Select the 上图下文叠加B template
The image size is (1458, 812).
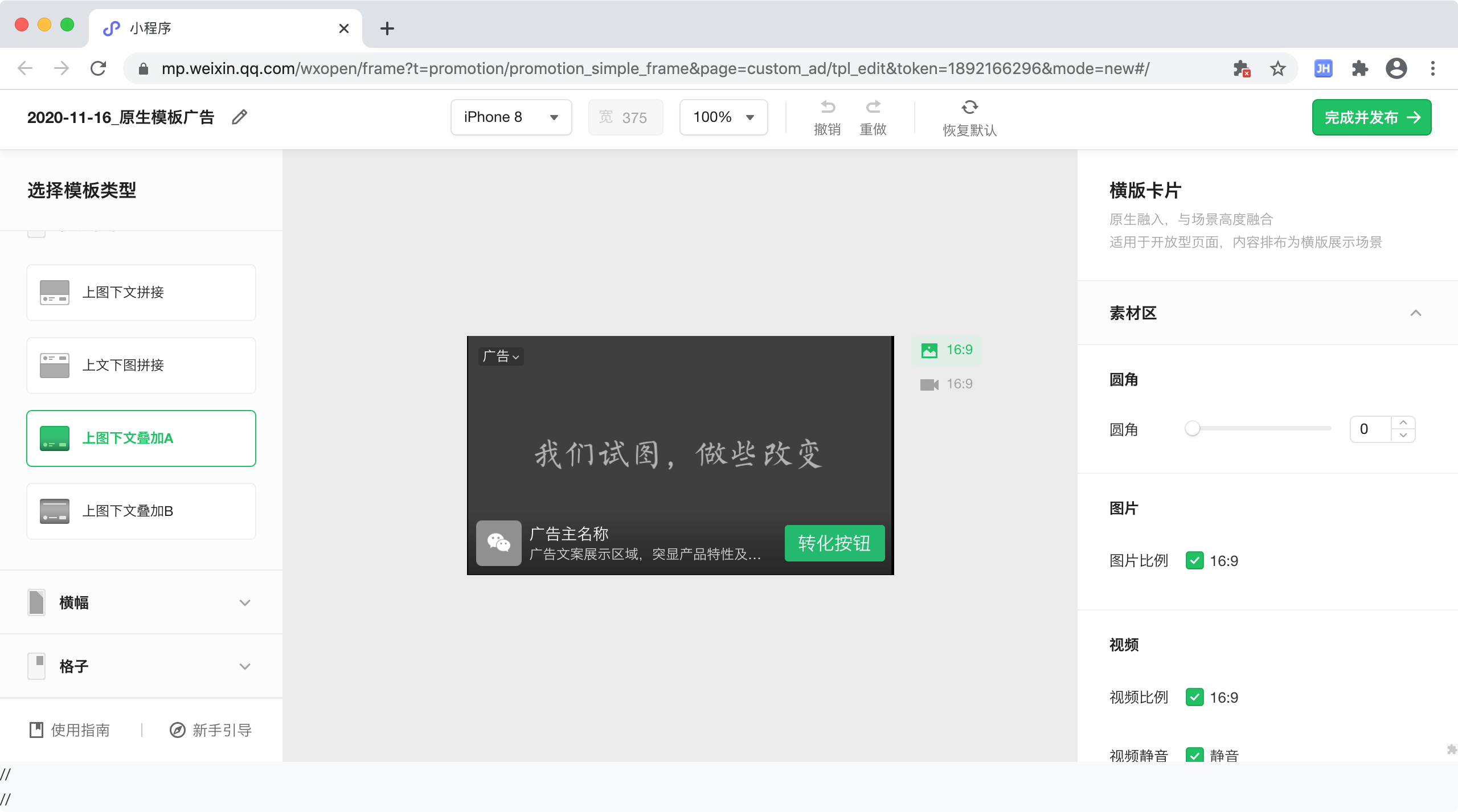141,511
